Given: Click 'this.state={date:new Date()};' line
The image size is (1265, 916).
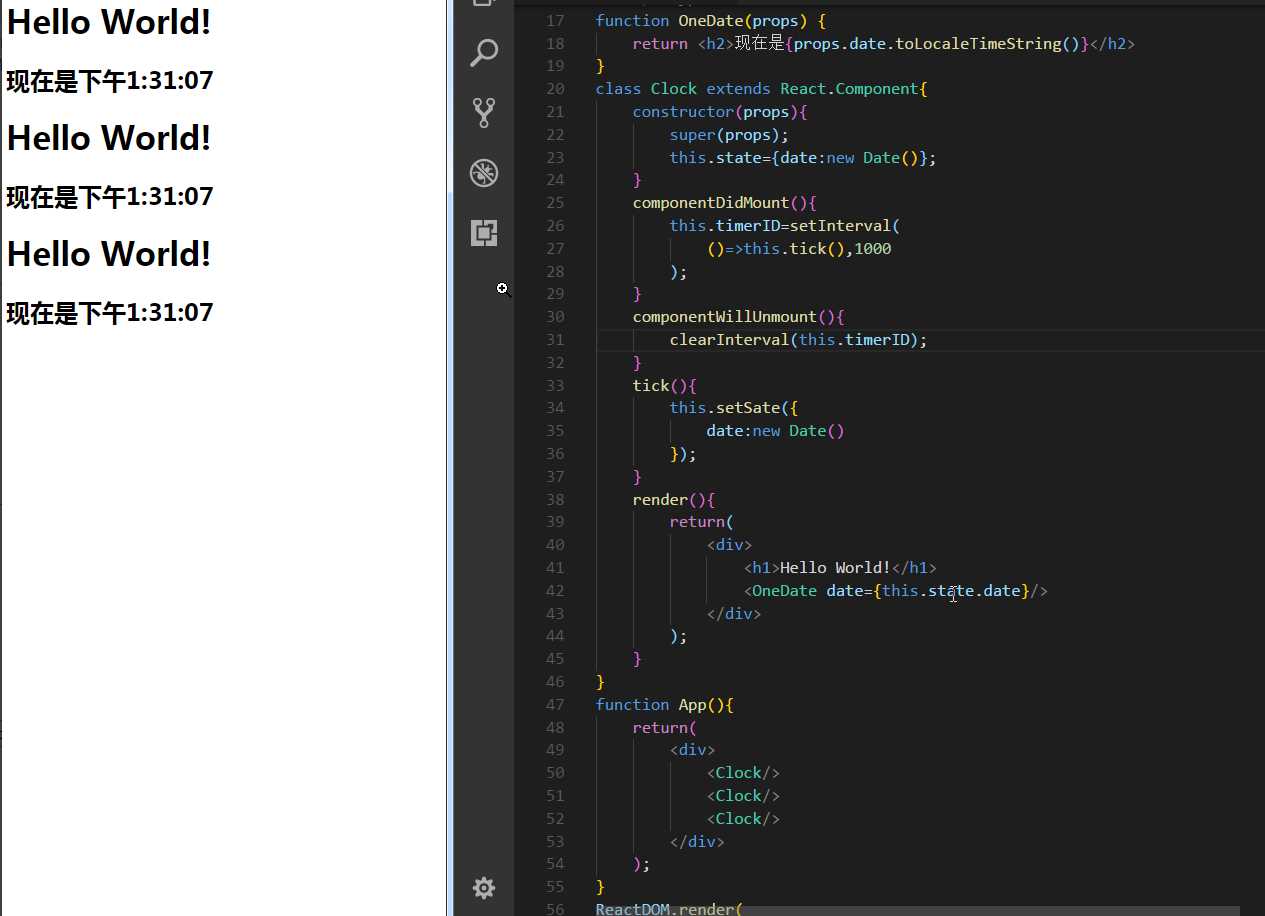Looking at the screenshot, I should click(803, 158).
